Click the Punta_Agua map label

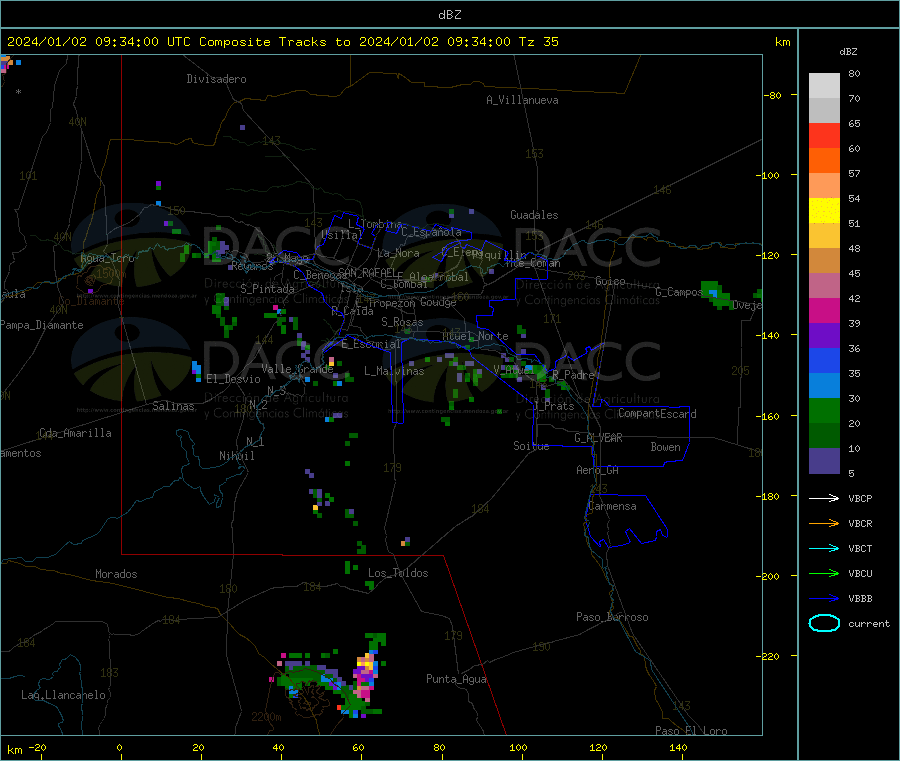pyautogui.click(x=456, y=679)
